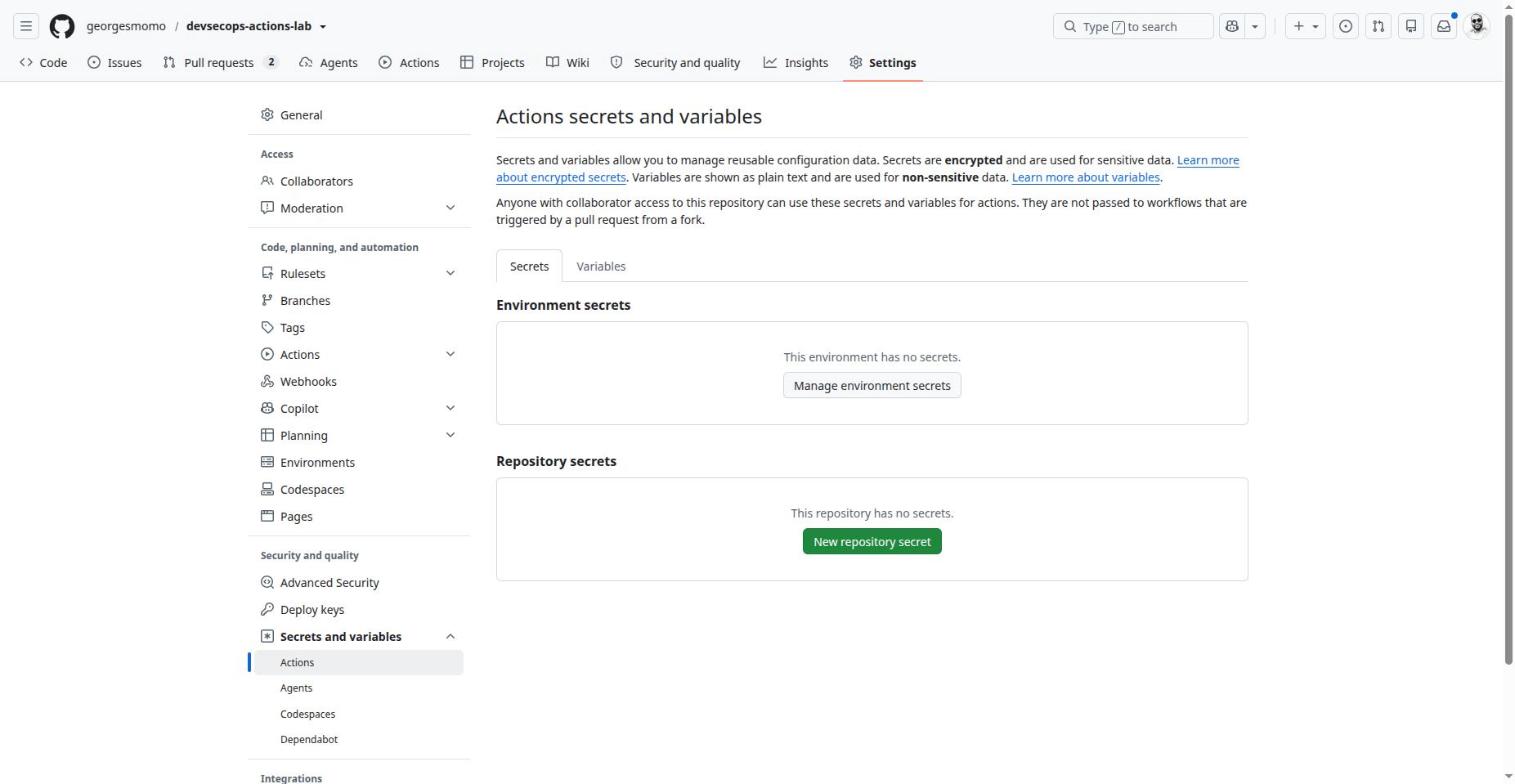Viewport: 1515px width, 784px height.
Task: Select Actions under Secrets and variables
Action: [x=359, y=662]
